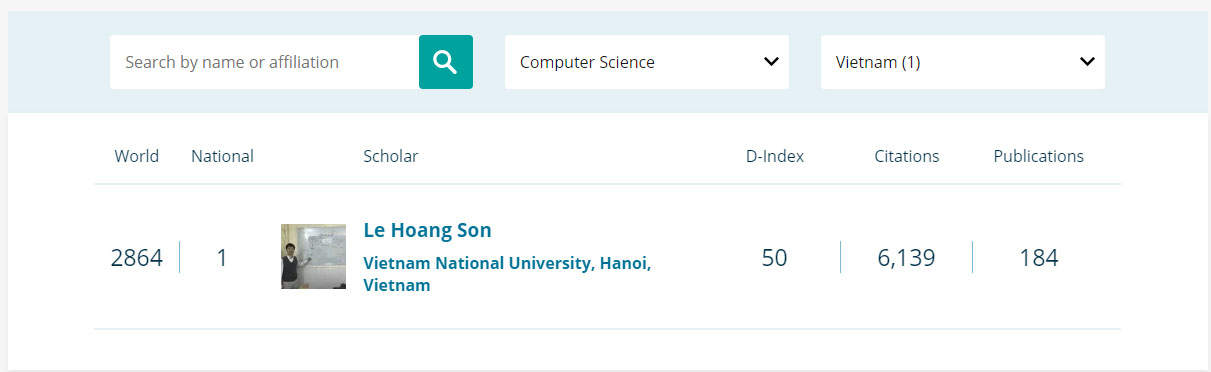Click the Scholar column header
The image size is (1211, 372).
coord(391,156)
